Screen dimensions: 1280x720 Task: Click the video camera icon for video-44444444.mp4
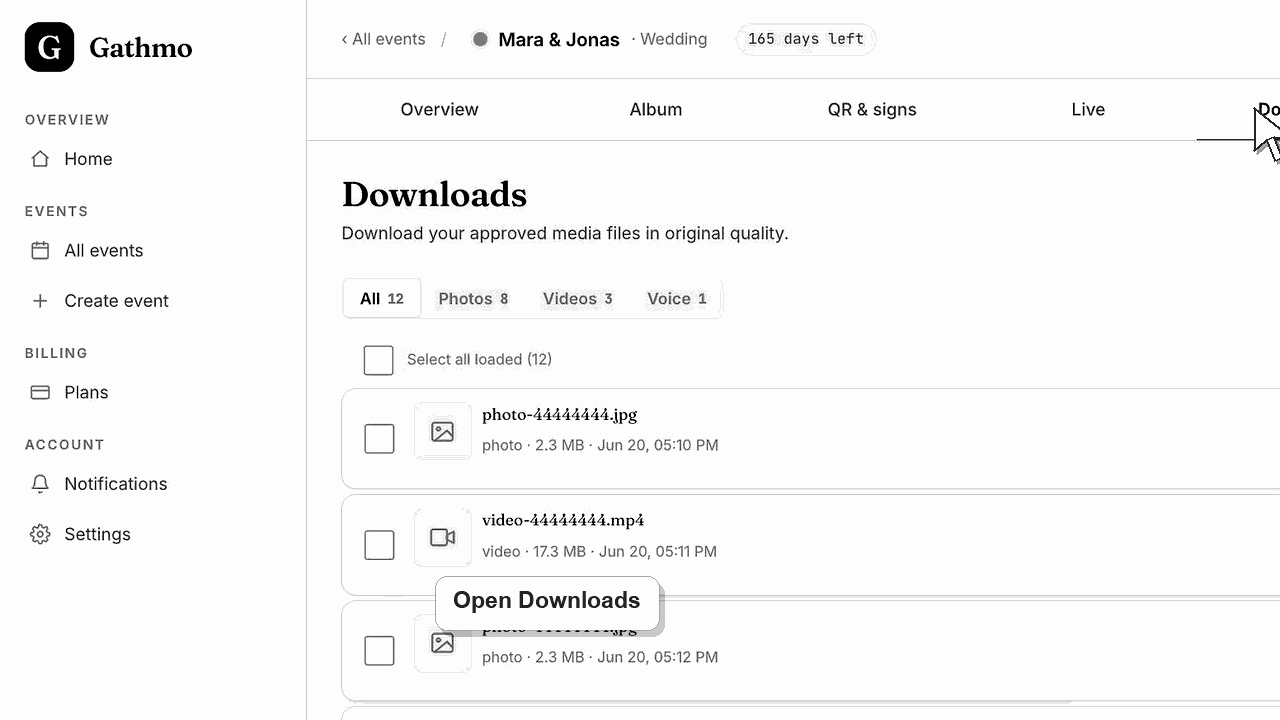point(443,537)
